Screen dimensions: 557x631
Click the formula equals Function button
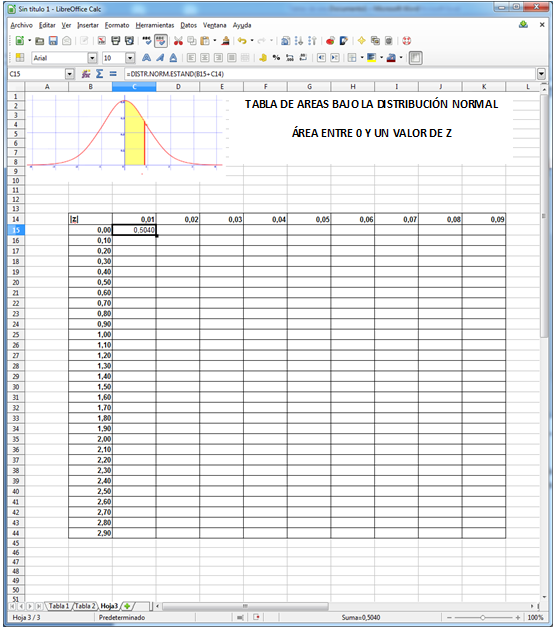coord(113,74)
